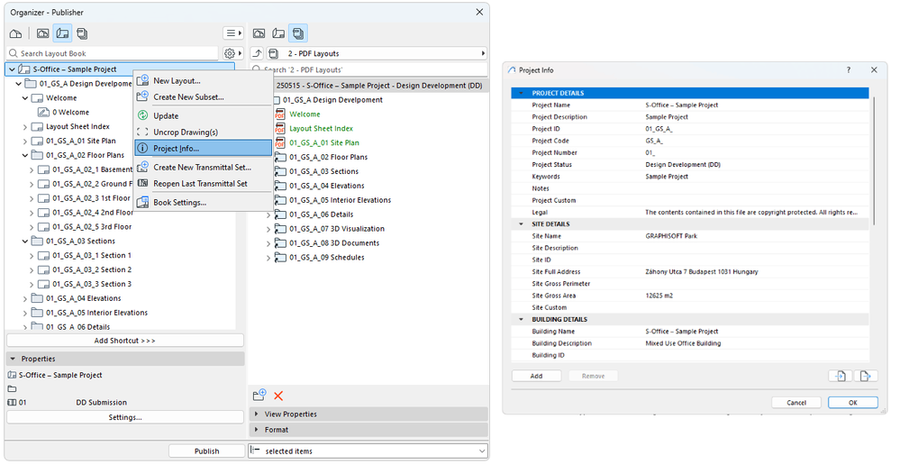The image size is (900, 465).
Task: Select left Publisher Sets icon next to Layout Book
Action: (x=82, y=33)
